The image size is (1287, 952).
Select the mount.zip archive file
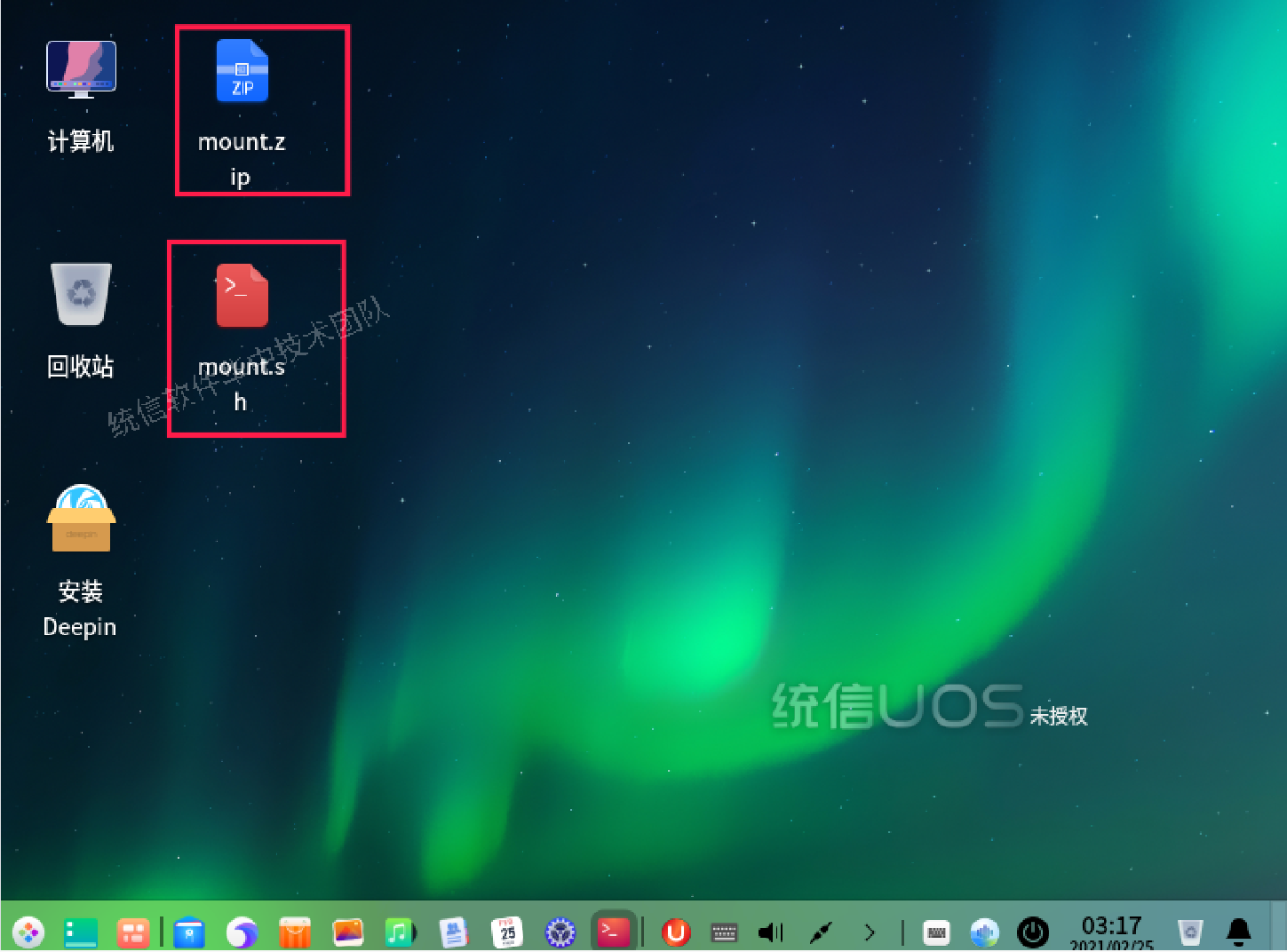[x=242, y=113]
